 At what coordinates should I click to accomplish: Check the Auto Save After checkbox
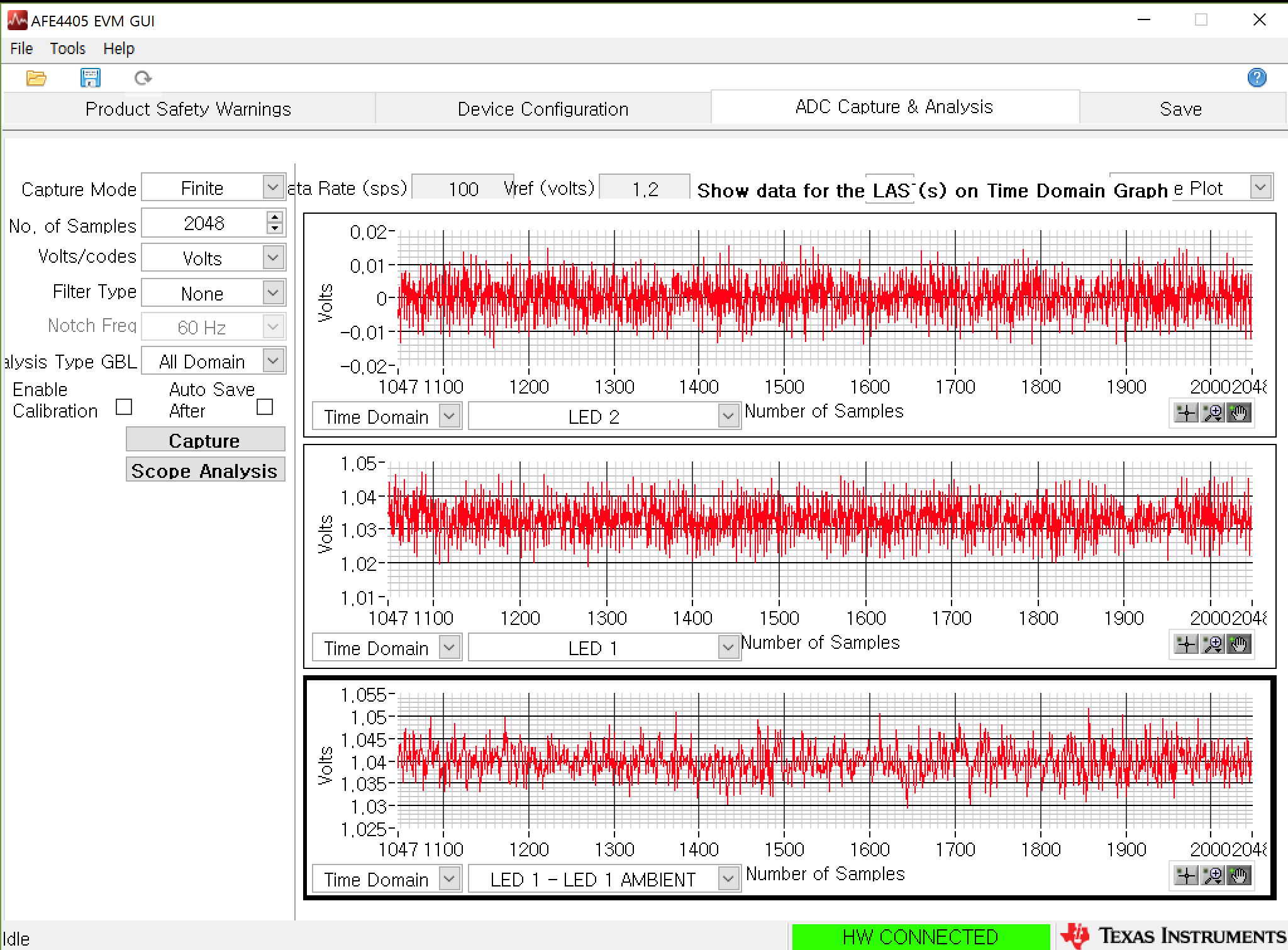point(265,407)
